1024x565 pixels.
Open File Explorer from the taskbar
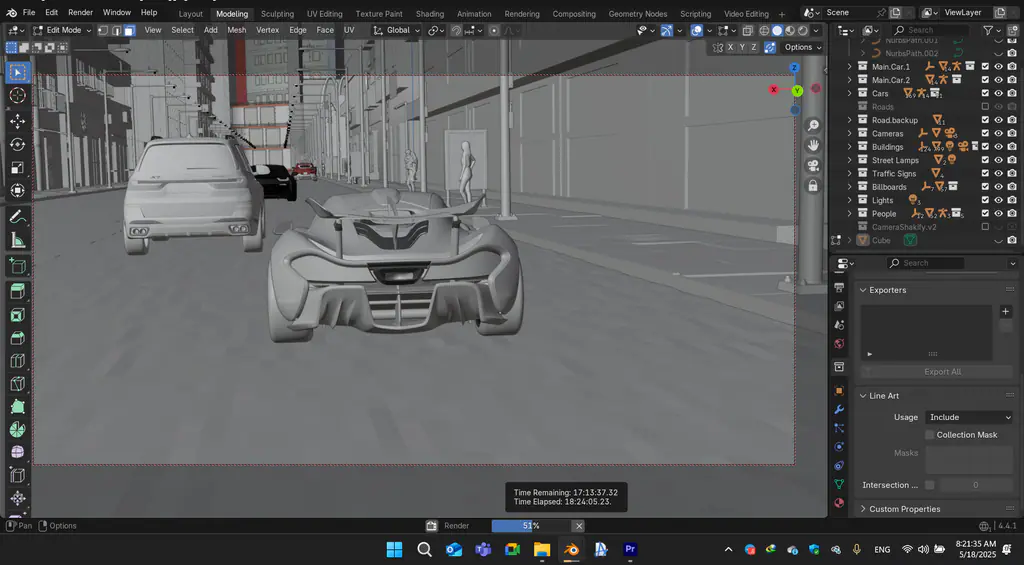coord(542,549)
